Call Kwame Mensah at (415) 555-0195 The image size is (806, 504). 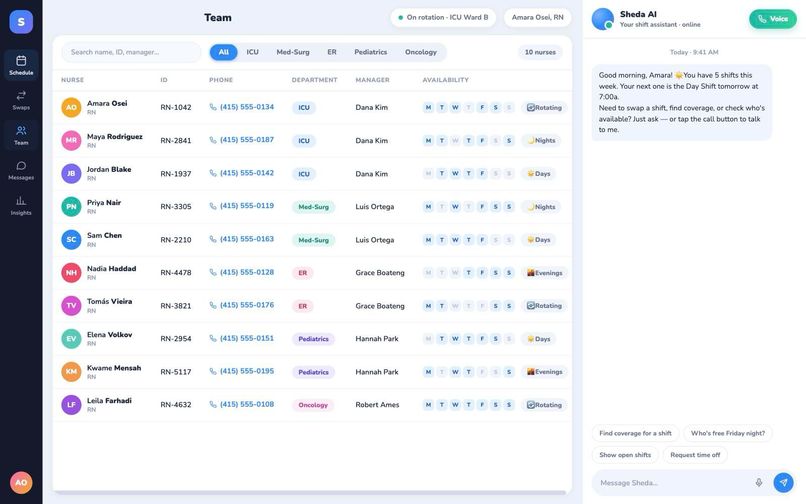tap(247, 371)
